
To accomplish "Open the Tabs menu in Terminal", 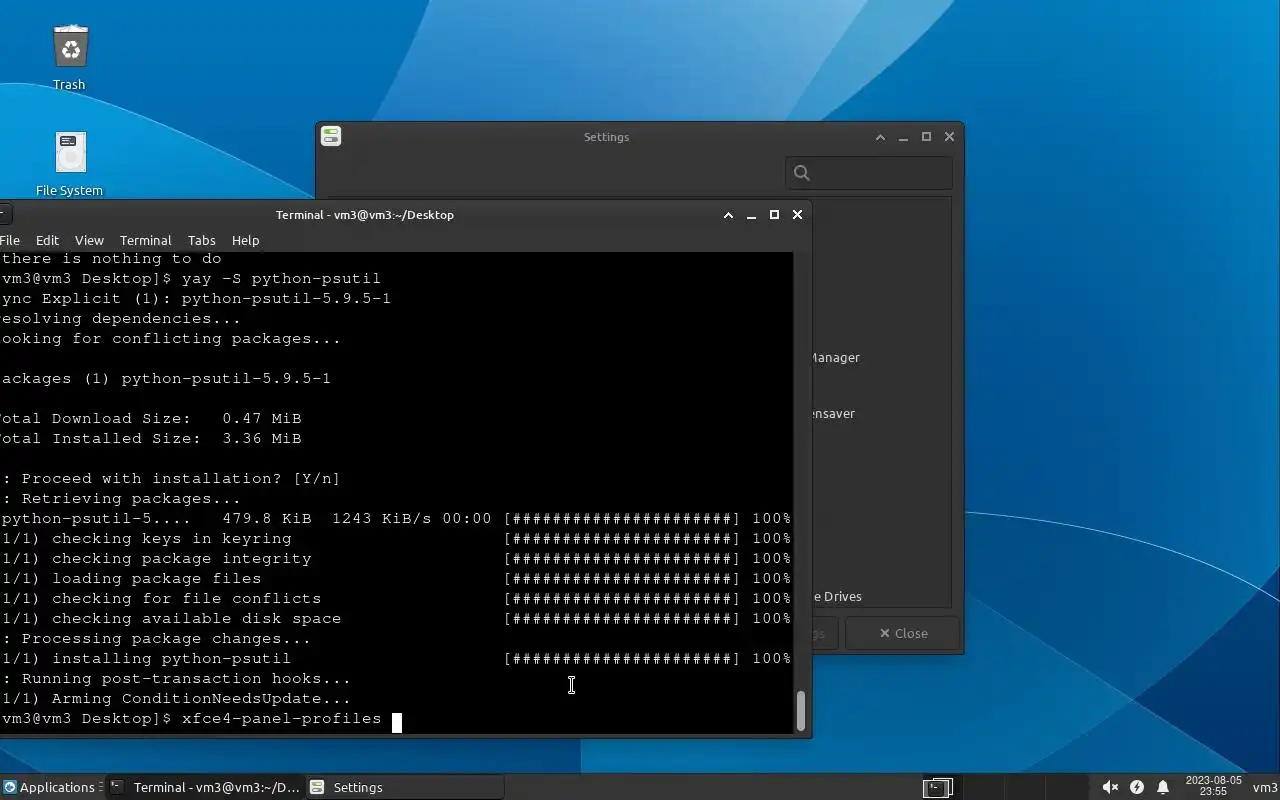I will (201, 240).
